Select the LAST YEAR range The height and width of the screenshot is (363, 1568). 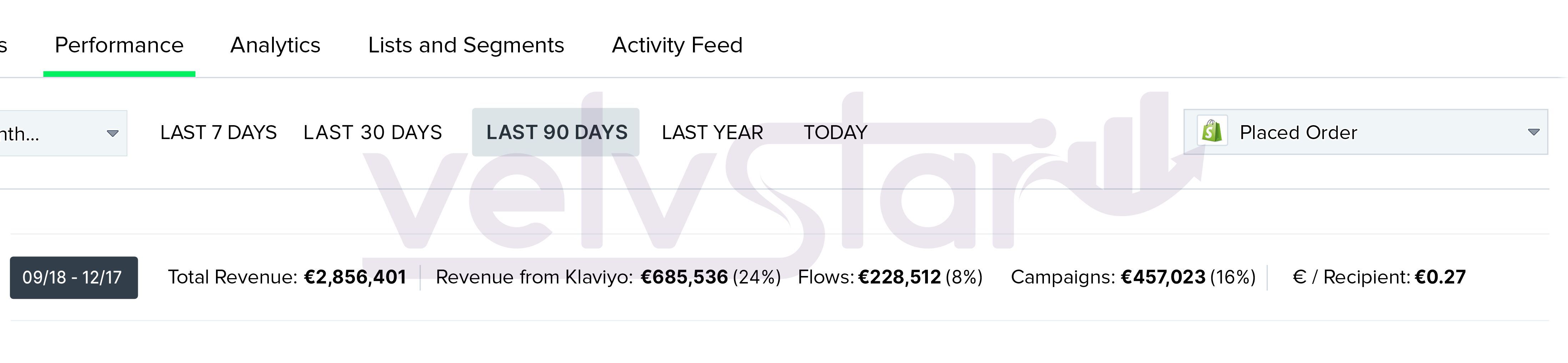(x=712, y=132)
